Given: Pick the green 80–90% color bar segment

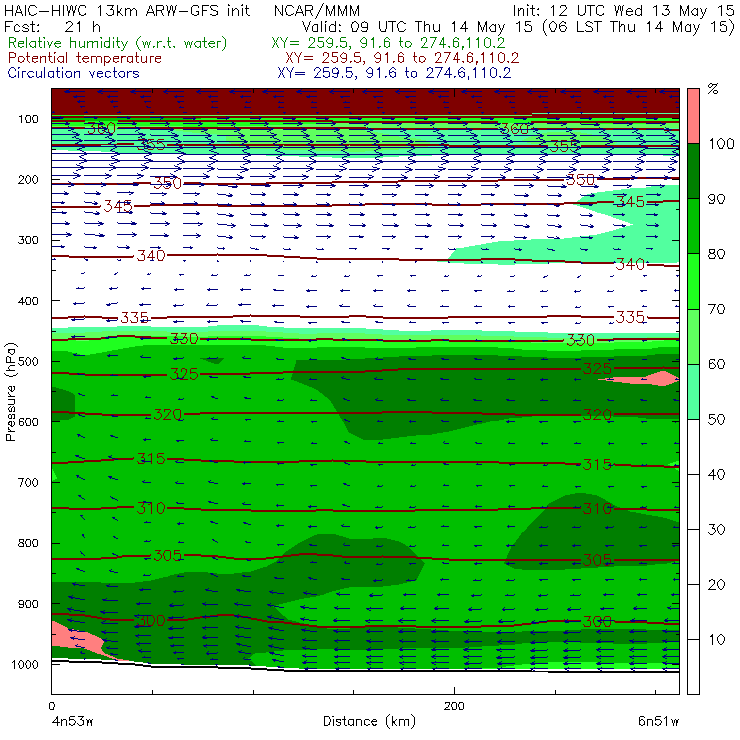Looking at the screenshot, I should pos(693,226).
